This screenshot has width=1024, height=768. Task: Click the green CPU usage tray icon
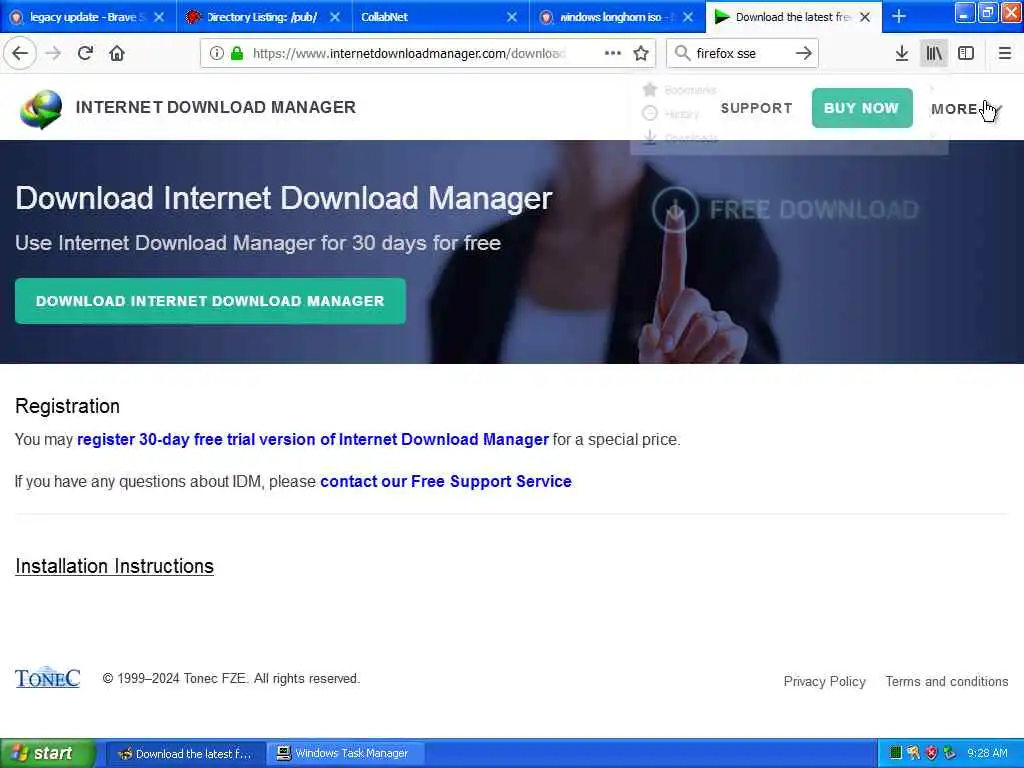tap(896, 753)
